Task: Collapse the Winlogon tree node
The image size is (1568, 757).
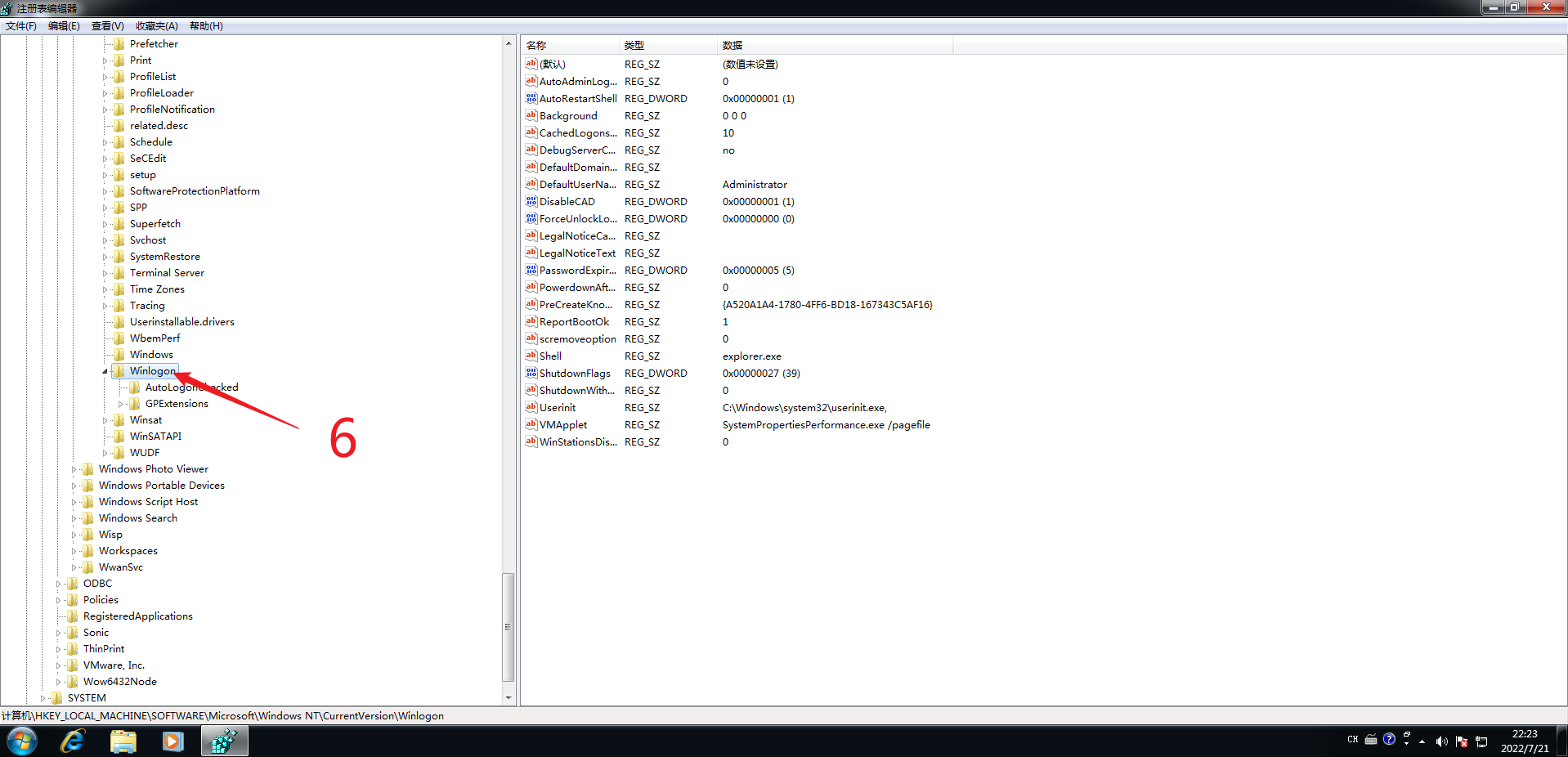Action: 105,371
